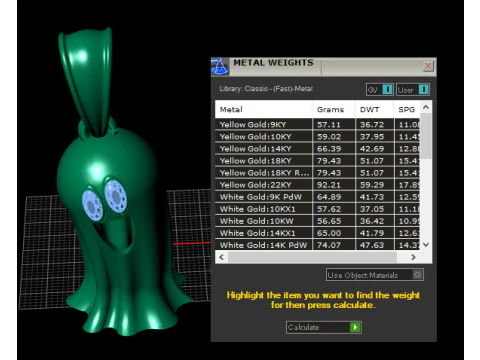The height and width of the screenshot is (360, 480).
Task: Click DWT value 36.42
Action: [x=372, y=221]
